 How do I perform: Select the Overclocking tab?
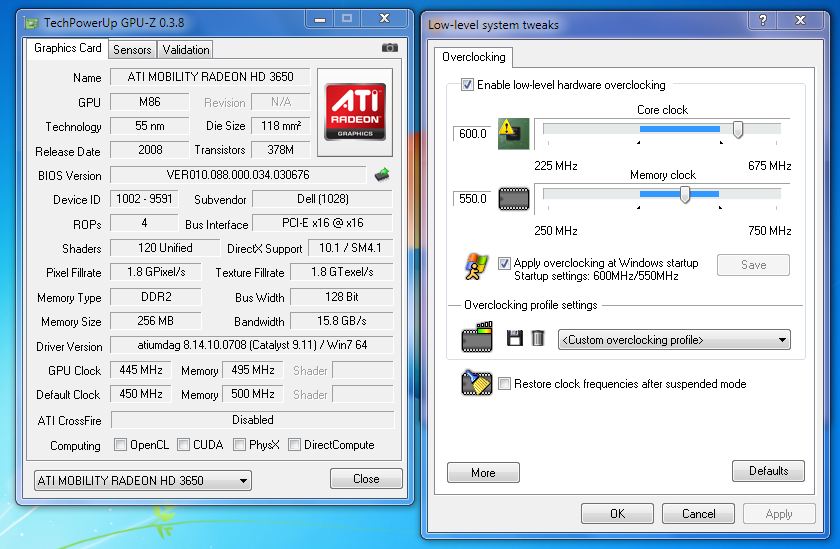click(x=474, y=57)
